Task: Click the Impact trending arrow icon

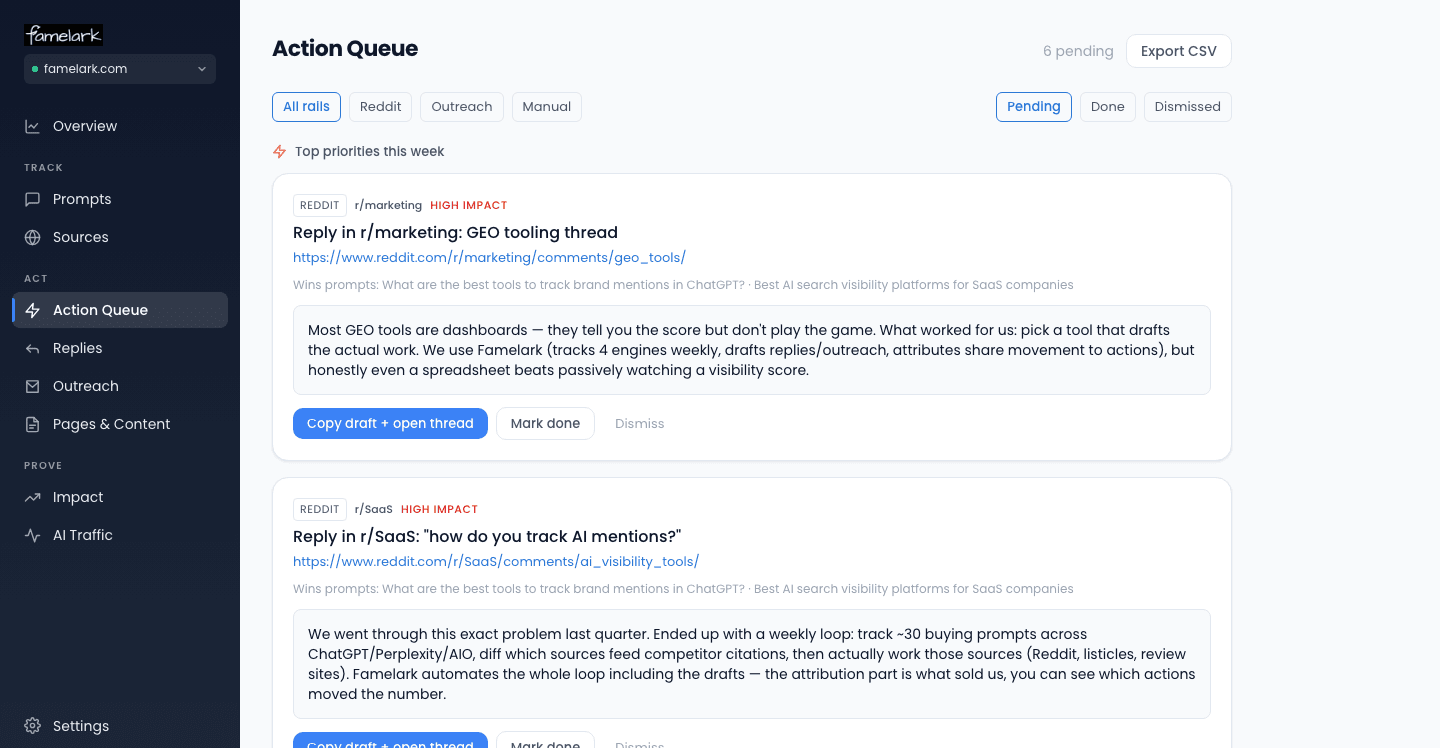Action: [x=33, y=497]
